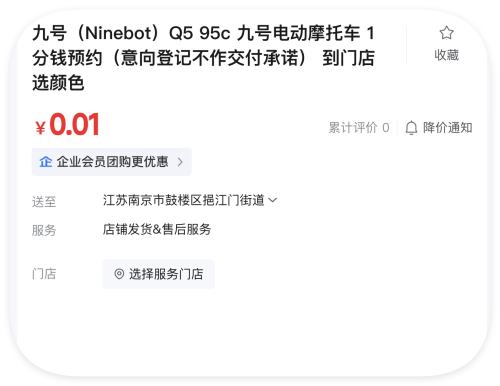Open the 降价通知 price alert text
Screen dimensions: 500x386
pyautogui.click(x=447, y=128)
